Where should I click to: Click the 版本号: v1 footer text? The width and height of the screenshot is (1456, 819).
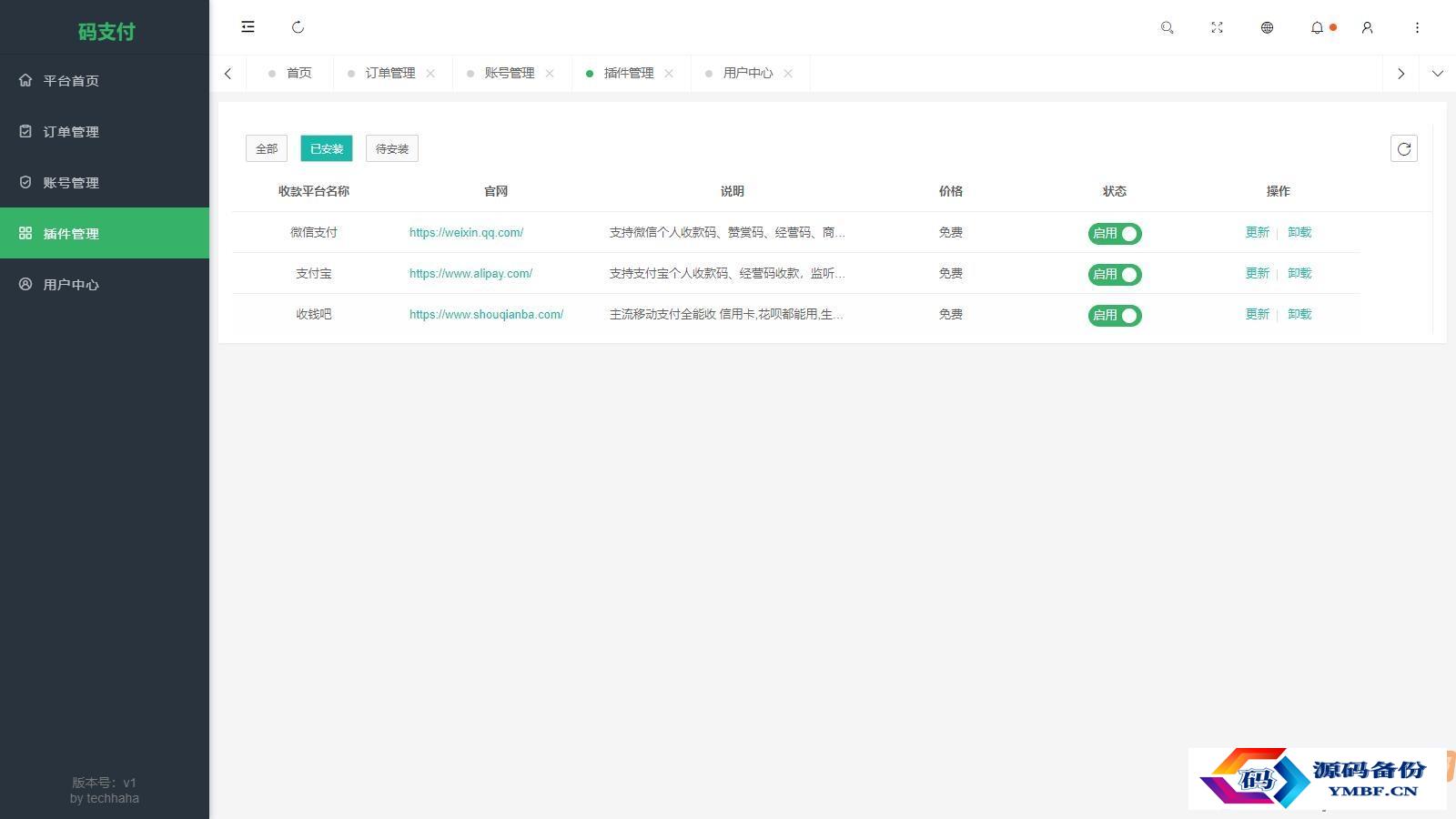[x=105, y=783]
